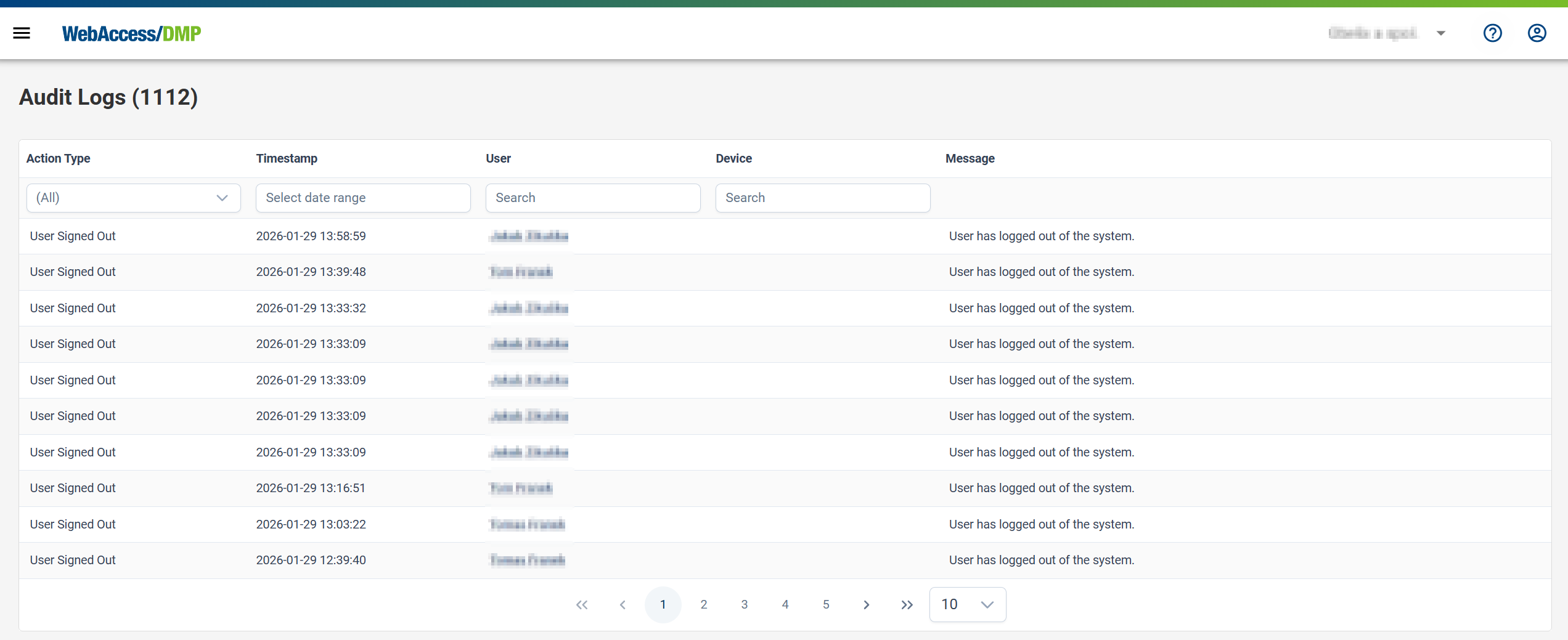
Task: Open the navigation hamburger menu
Action: [22, 33]
